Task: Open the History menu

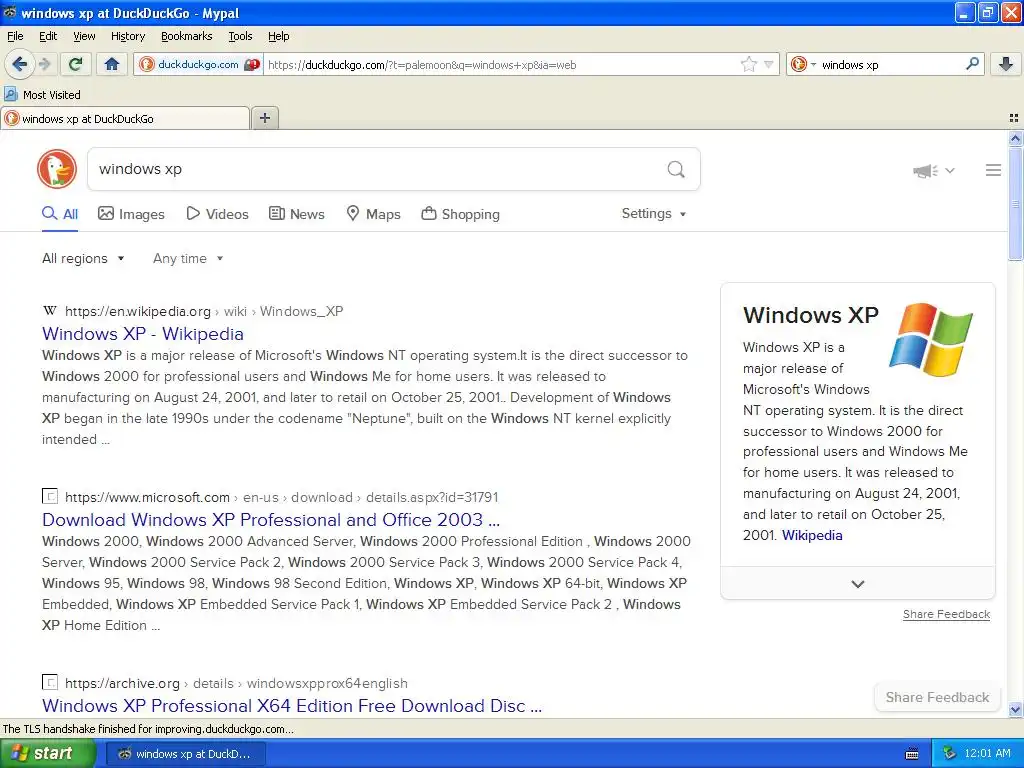Action: coord(128,37)
